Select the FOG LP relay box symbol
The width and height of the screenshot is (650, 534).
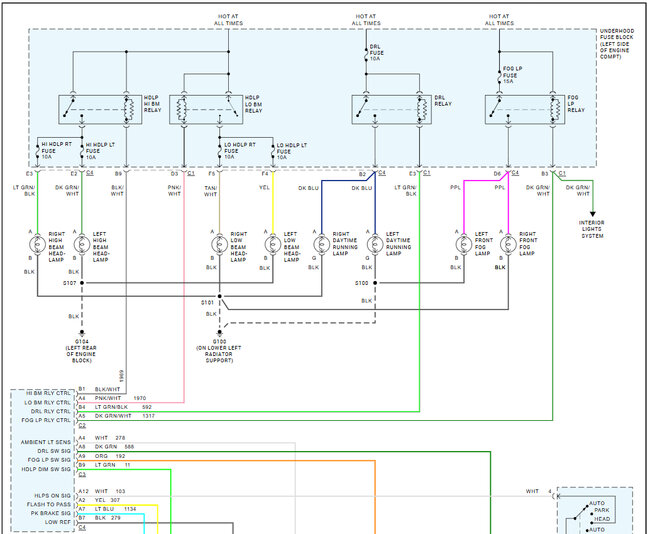point(525,109)
